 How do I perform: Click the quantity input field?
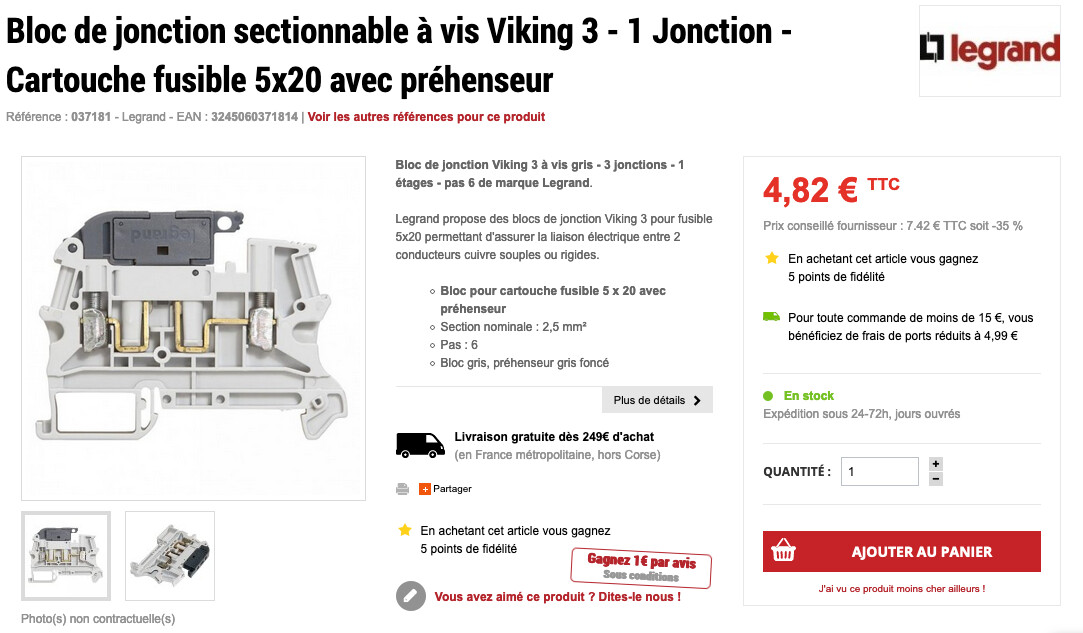[879, 471]
